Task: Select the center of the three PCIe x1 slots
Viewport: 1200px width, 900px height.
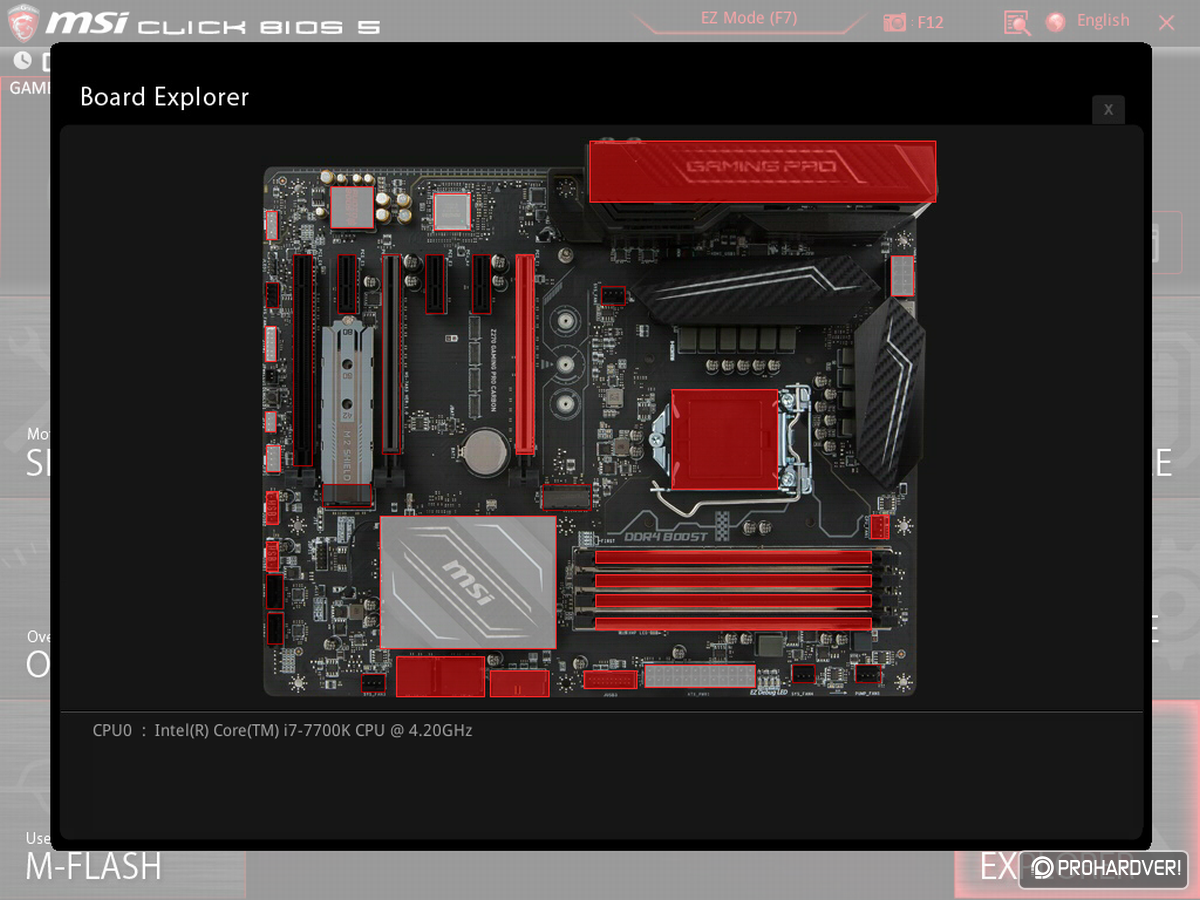Action: 435,283
